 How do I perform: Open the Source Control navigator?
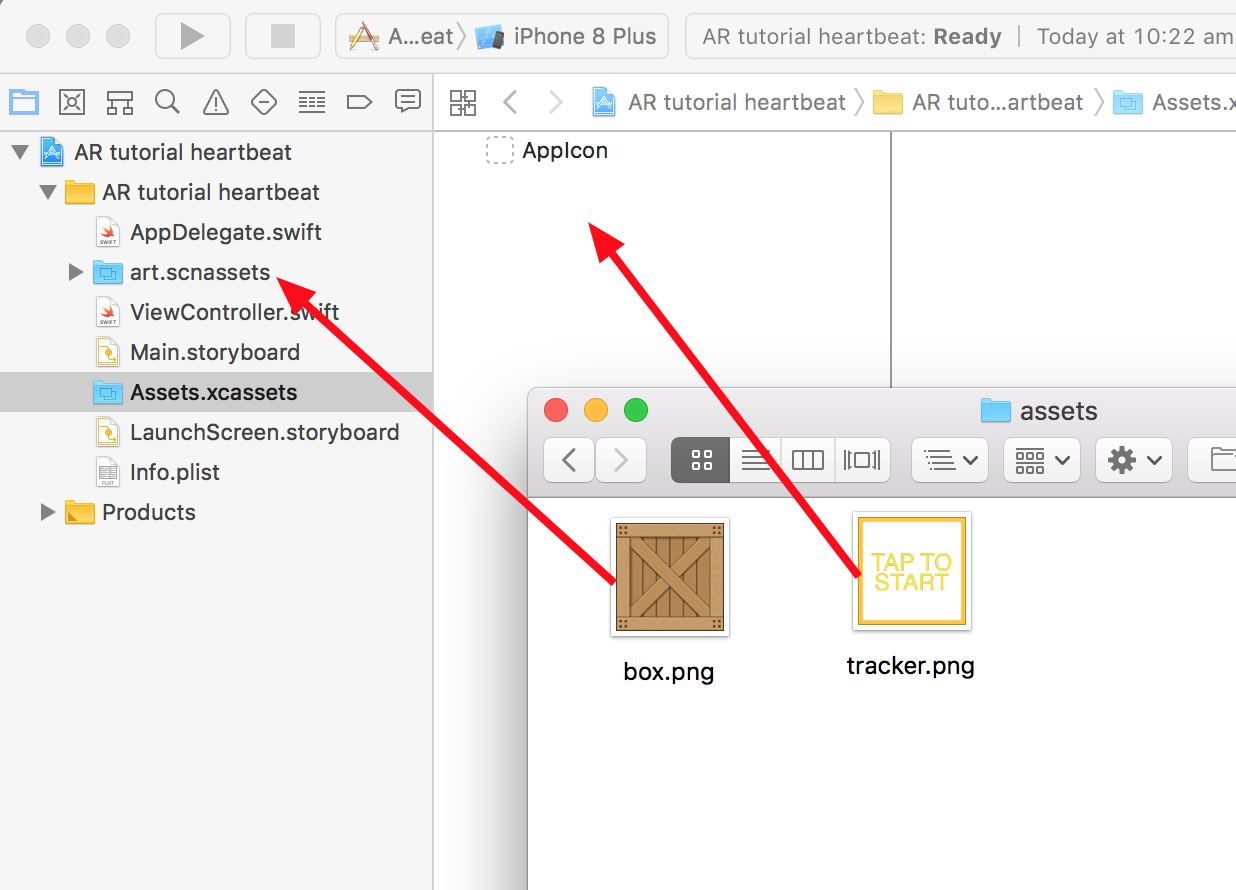click(x=72, y=101)
